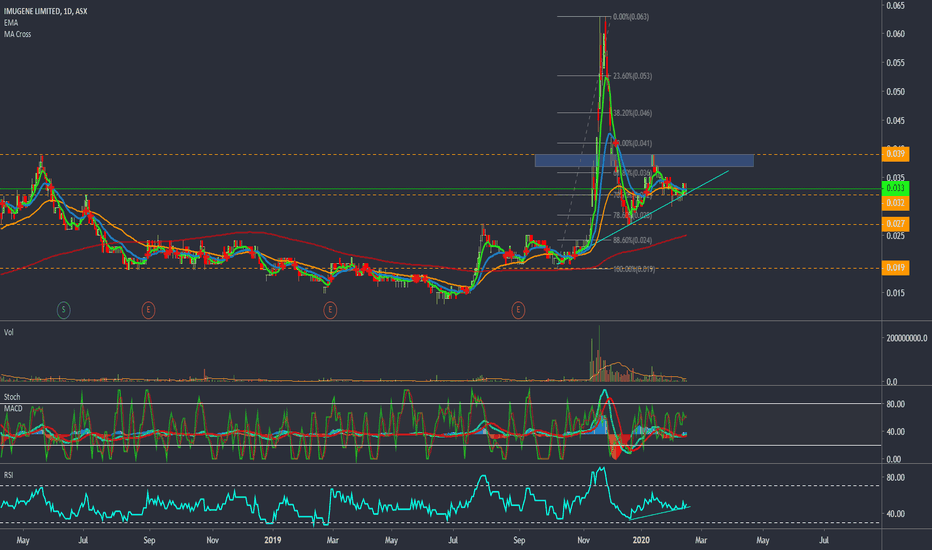Click the 88.60%(0.024) Fibonacci level label
This screenshot has height=550, width=932.
[632, 240]
